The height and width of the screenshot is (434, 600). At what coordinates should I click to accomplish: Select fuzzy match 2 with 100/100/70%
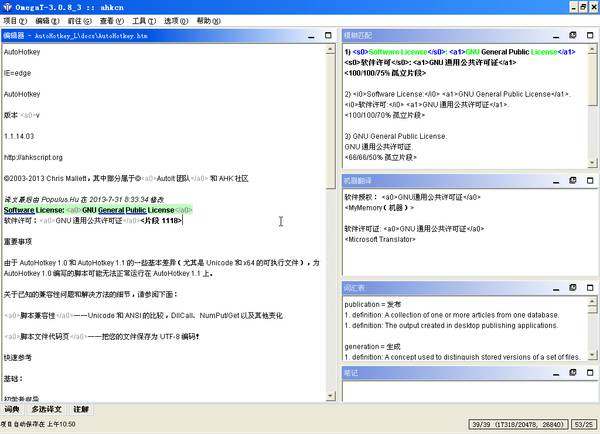click(x=457, y=104)
